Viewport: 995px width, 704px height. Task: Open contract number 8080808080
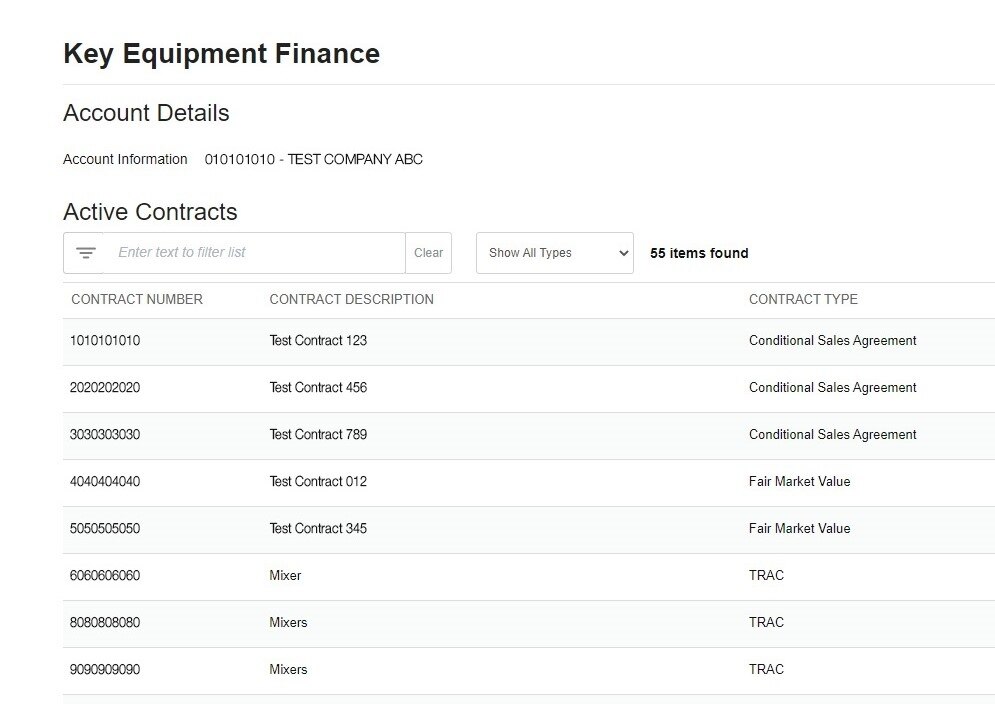point(105,623)
